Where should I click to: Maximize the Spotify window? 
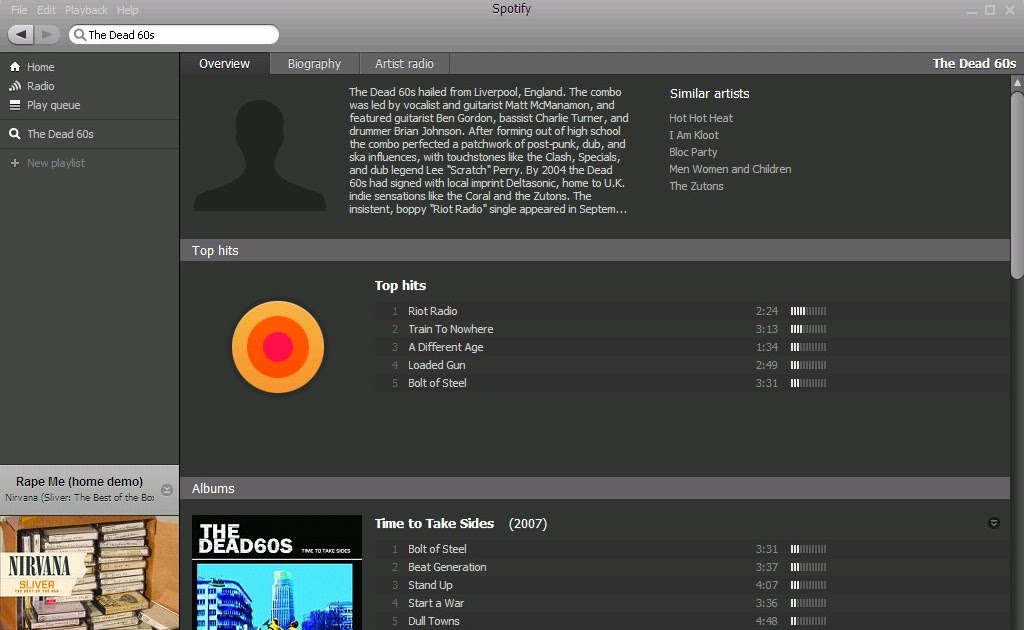pos(990,10)
